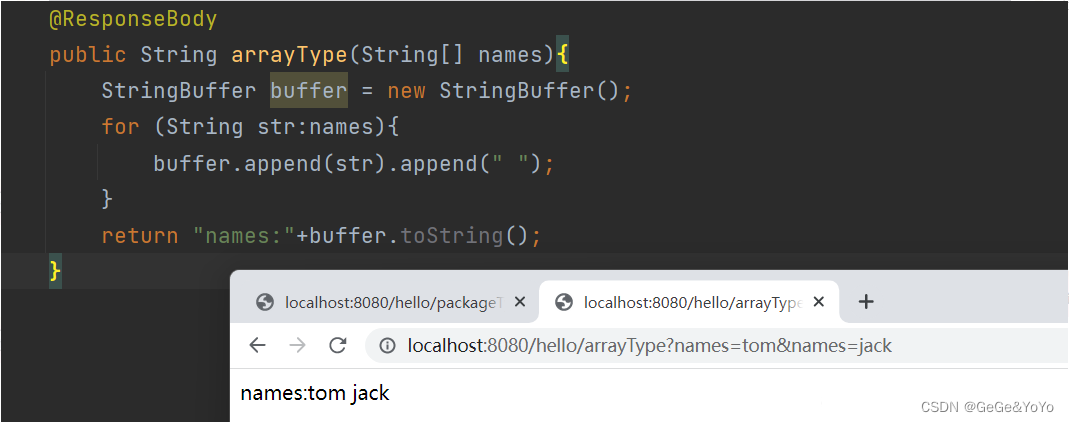Open a new browser tab
1069x422 pixels.
coord(865,302)
